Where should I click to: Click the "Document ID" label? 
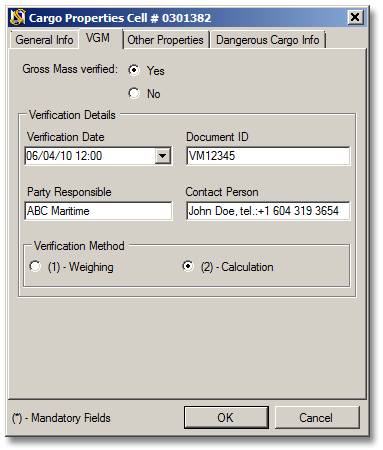point(217,137)
